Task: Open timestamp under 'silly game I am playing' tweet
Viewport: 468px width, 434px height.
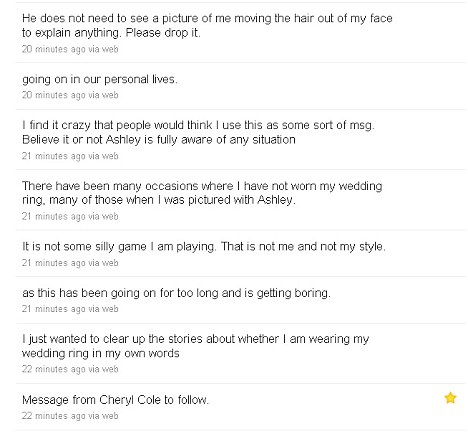Action: [54, 263]
